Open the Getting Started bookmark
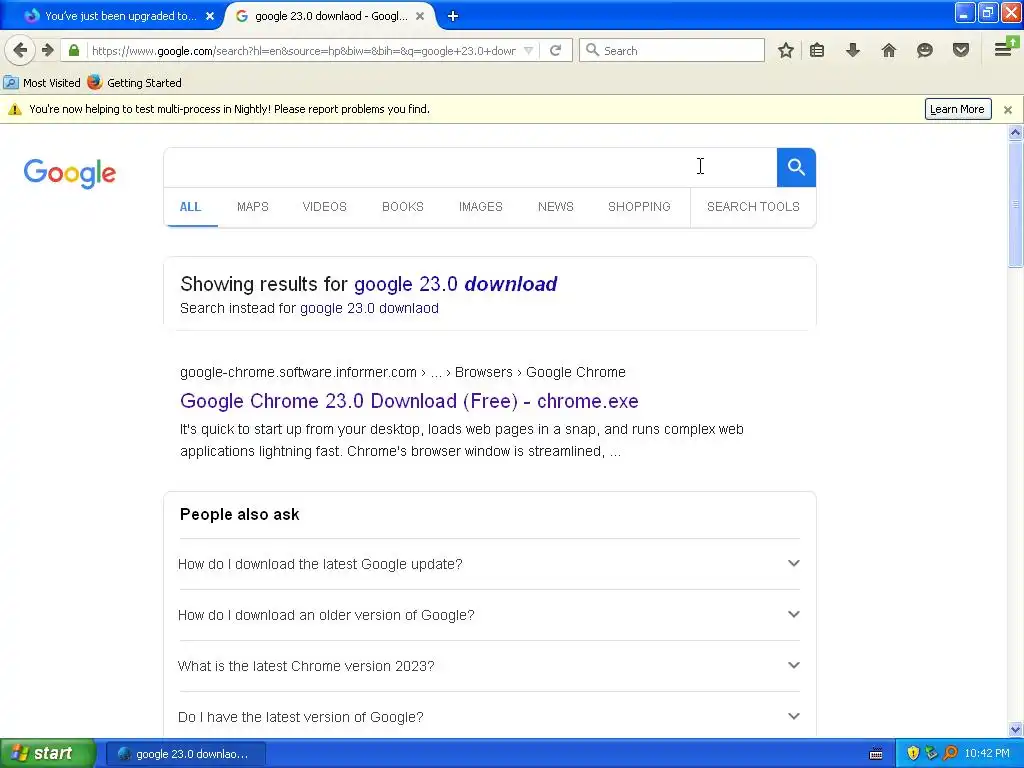The image size is (1024, 768). click(x=135, y=83)
